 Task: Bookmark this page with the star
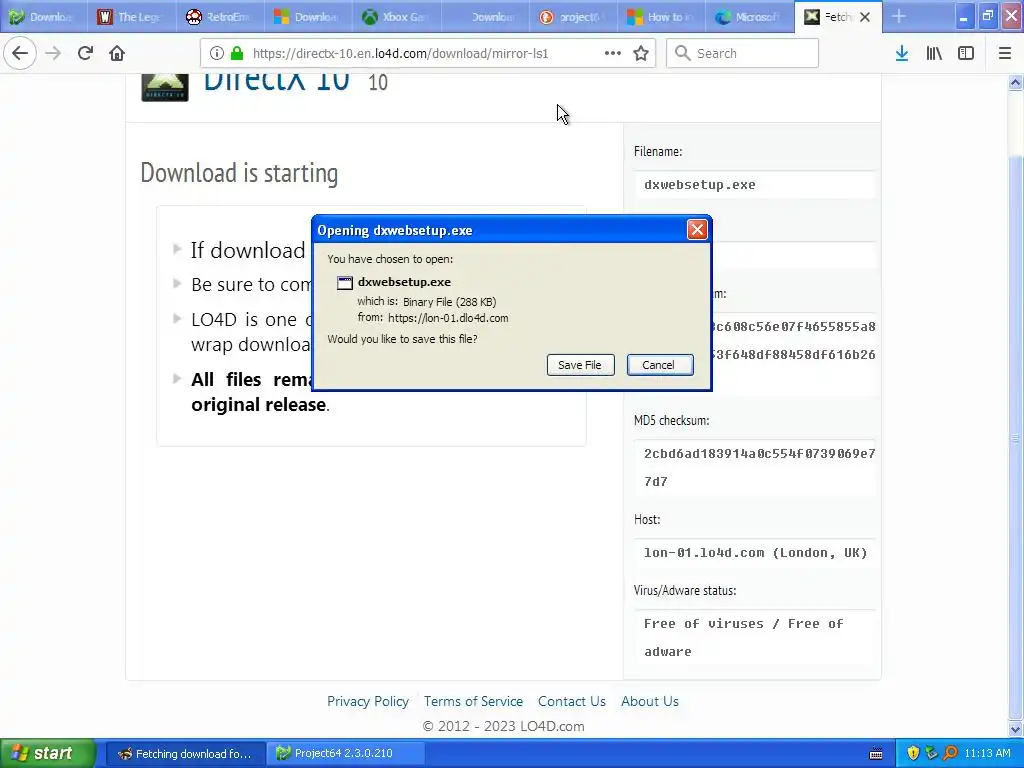(641, 53)
